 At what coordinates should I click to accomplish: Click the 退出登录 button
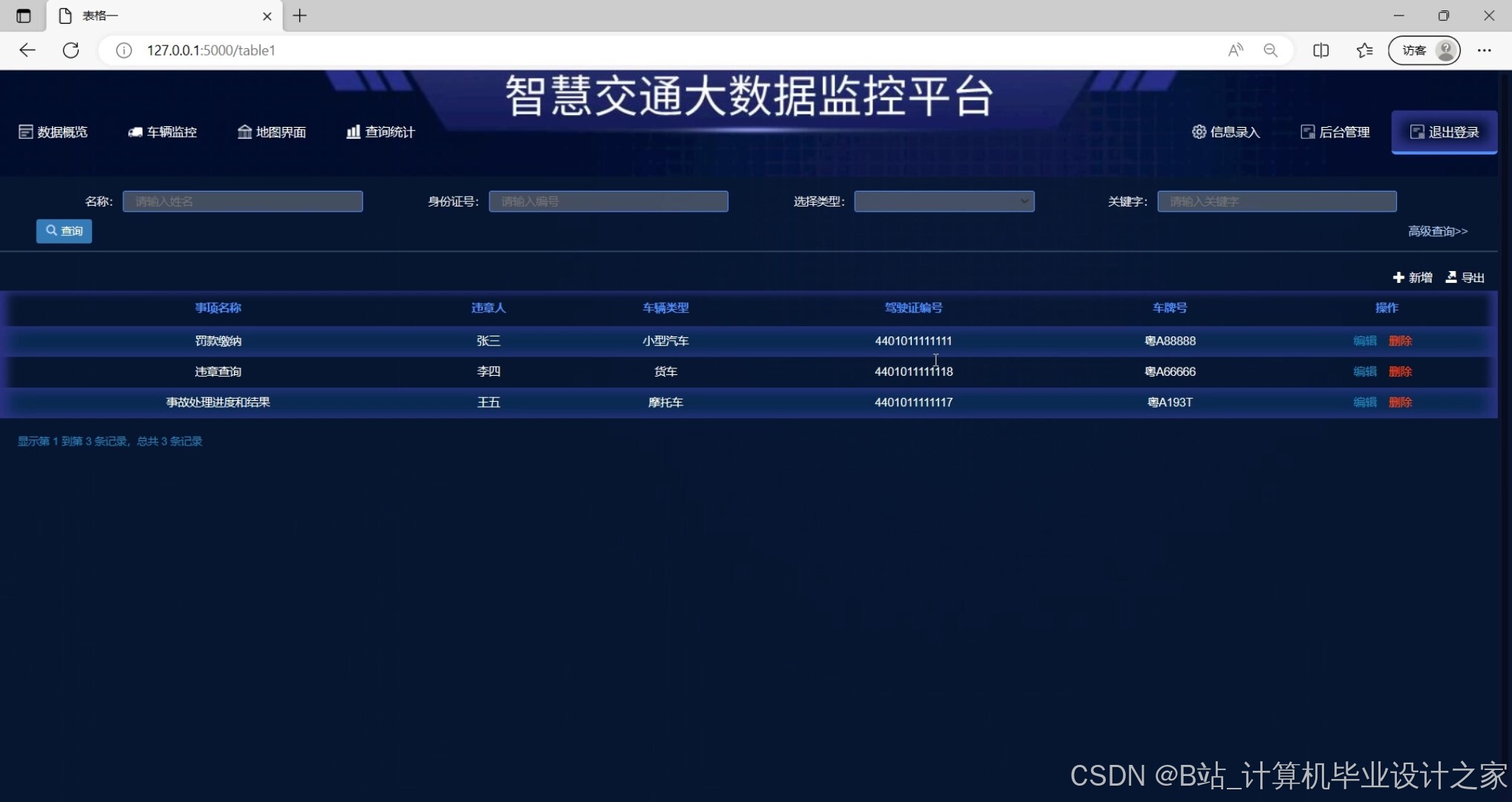pyautogui.click(x=1444, y=132)
